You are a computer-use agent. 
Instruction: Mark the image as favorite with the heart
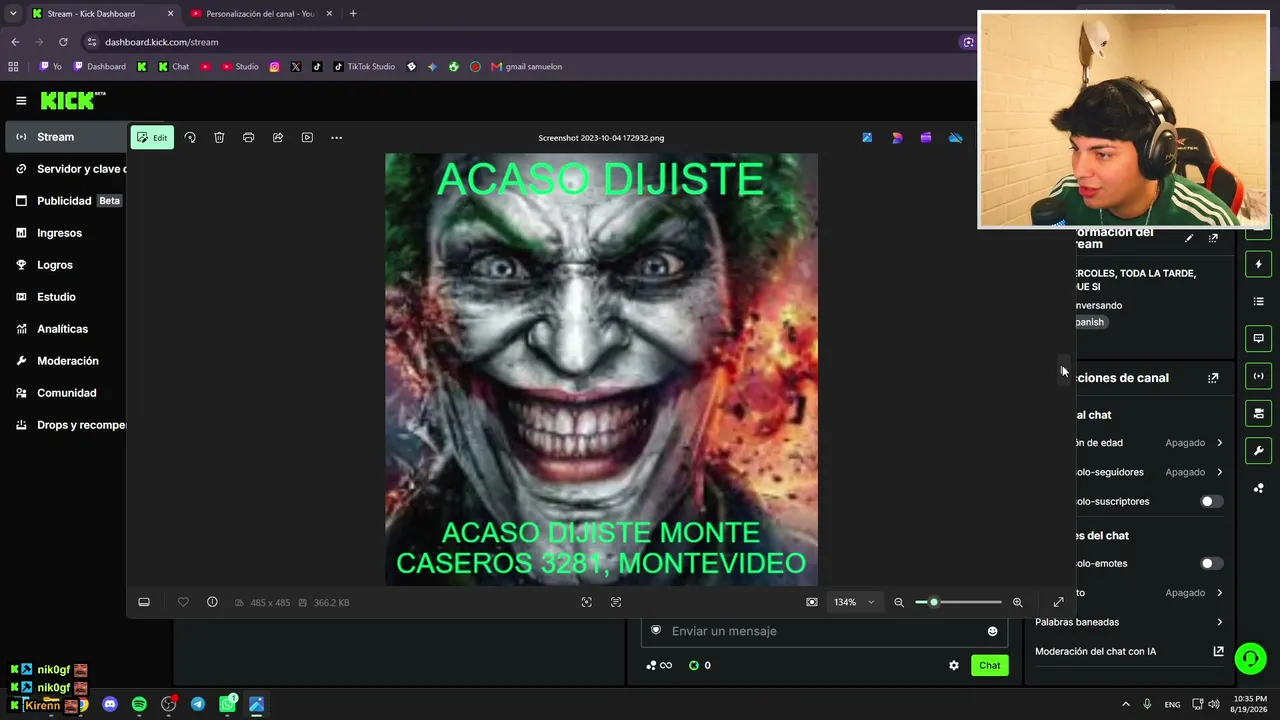183,602
